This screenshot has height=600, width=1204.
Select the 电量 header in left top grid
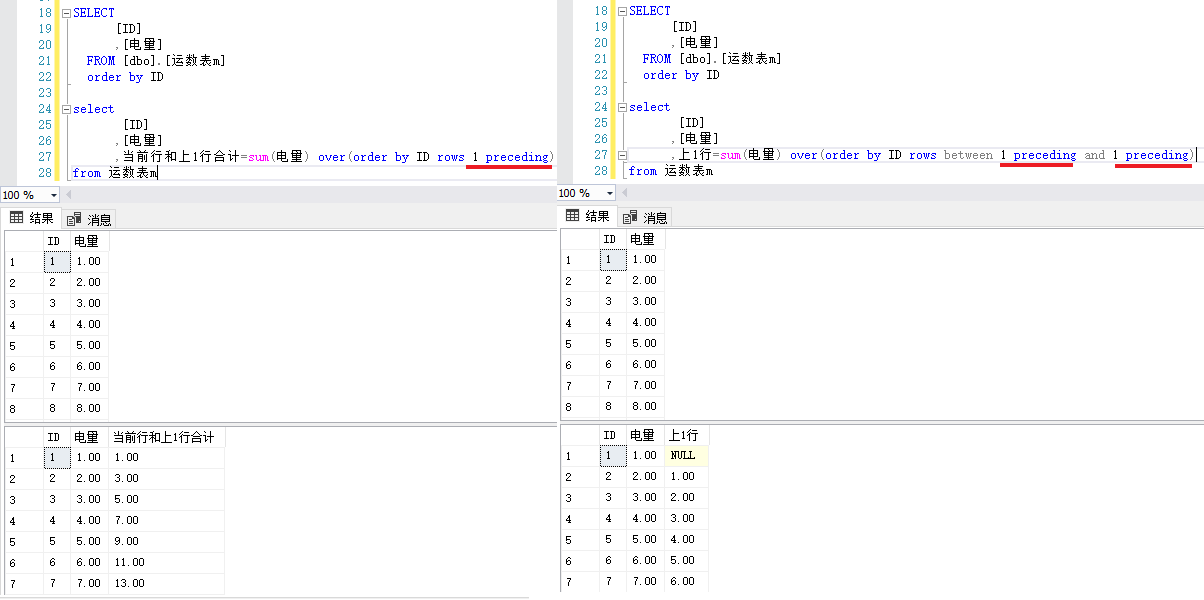pos(88,241)
